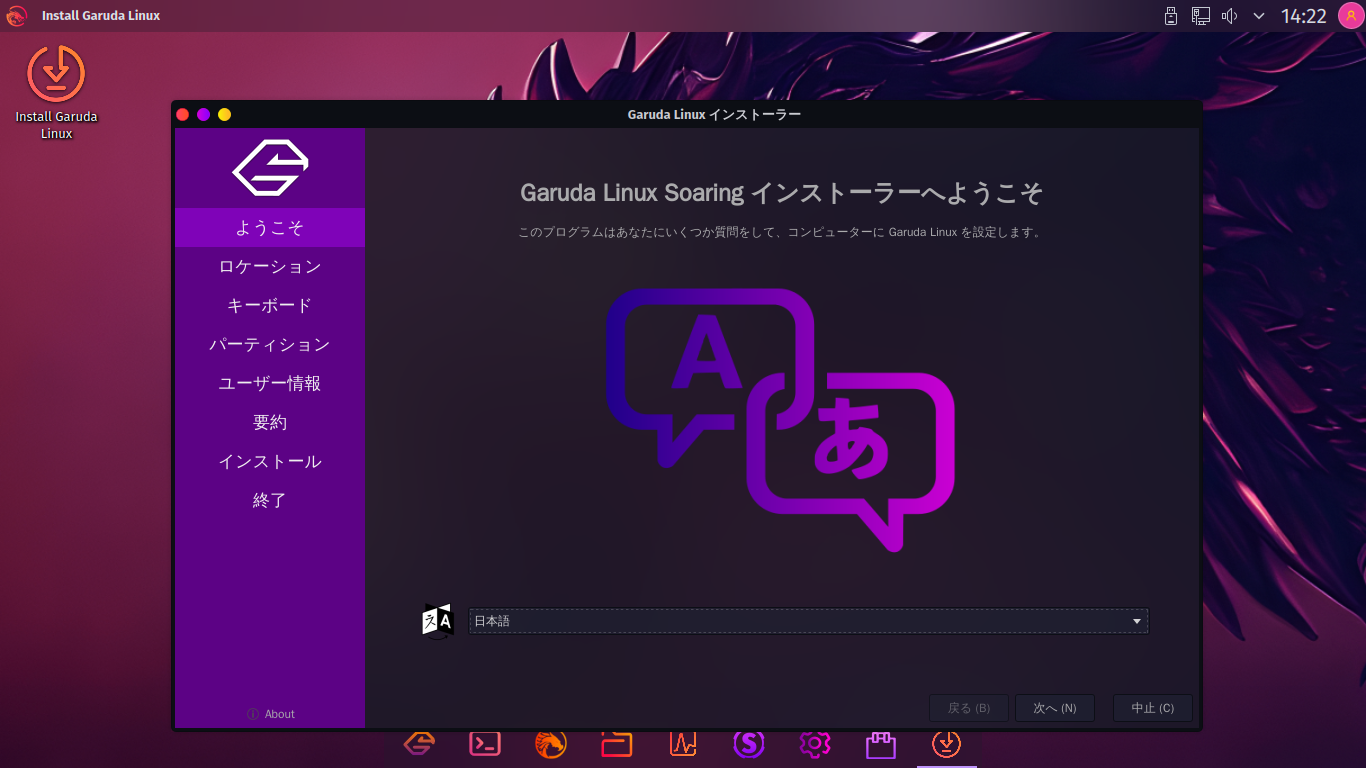Open the Garuda application launcher in top panel
This screenshot has height=768, width=1366.
click(x=16, y=16)
